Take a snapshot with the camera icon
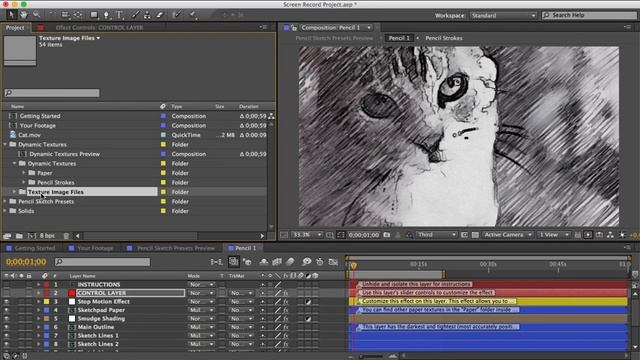640x360 pixels. [x=387, y=235]
